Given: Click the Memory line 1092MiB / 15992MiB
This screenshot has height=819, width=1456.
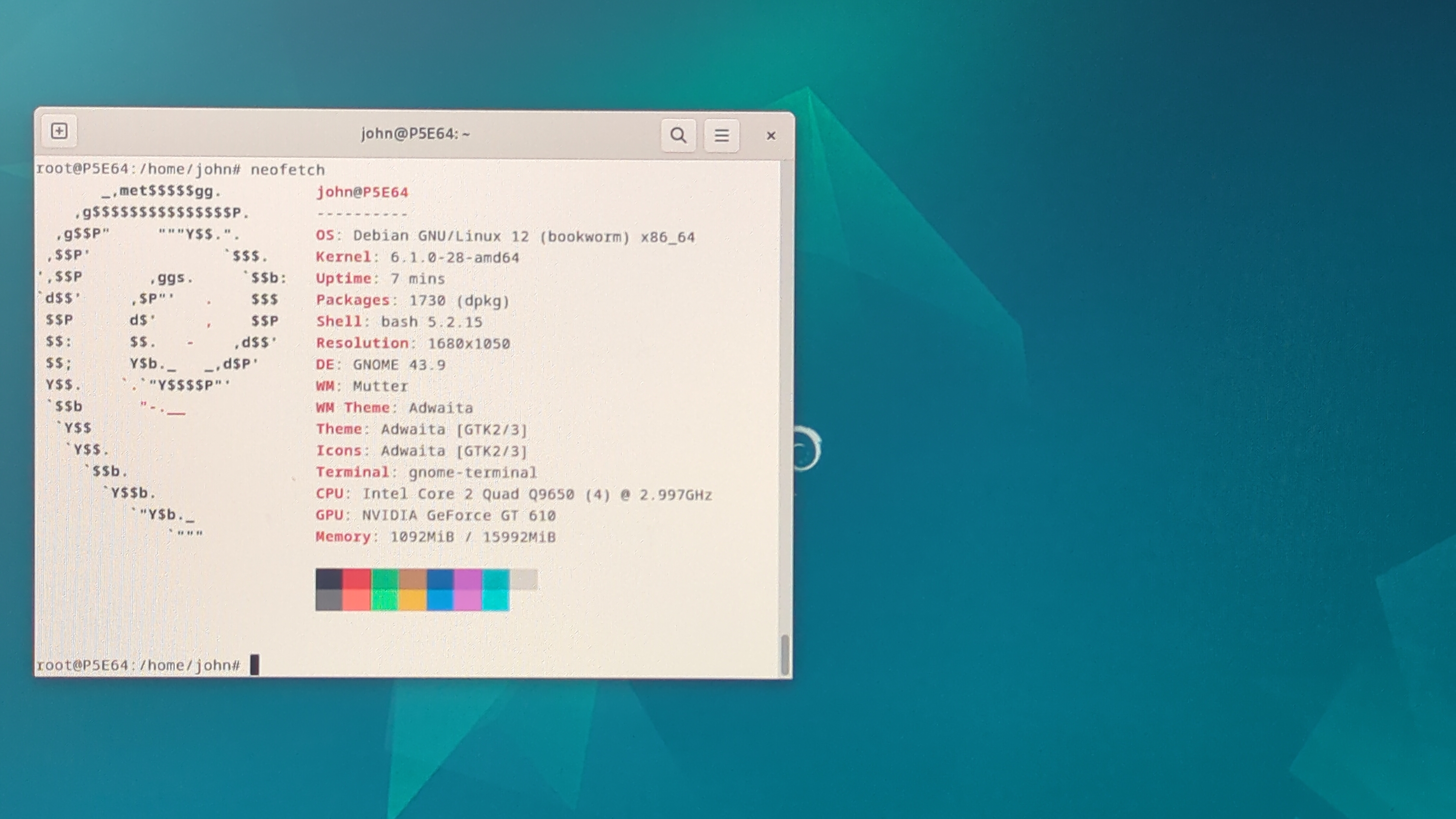Looking at the screenshot, I should [436, 537].
